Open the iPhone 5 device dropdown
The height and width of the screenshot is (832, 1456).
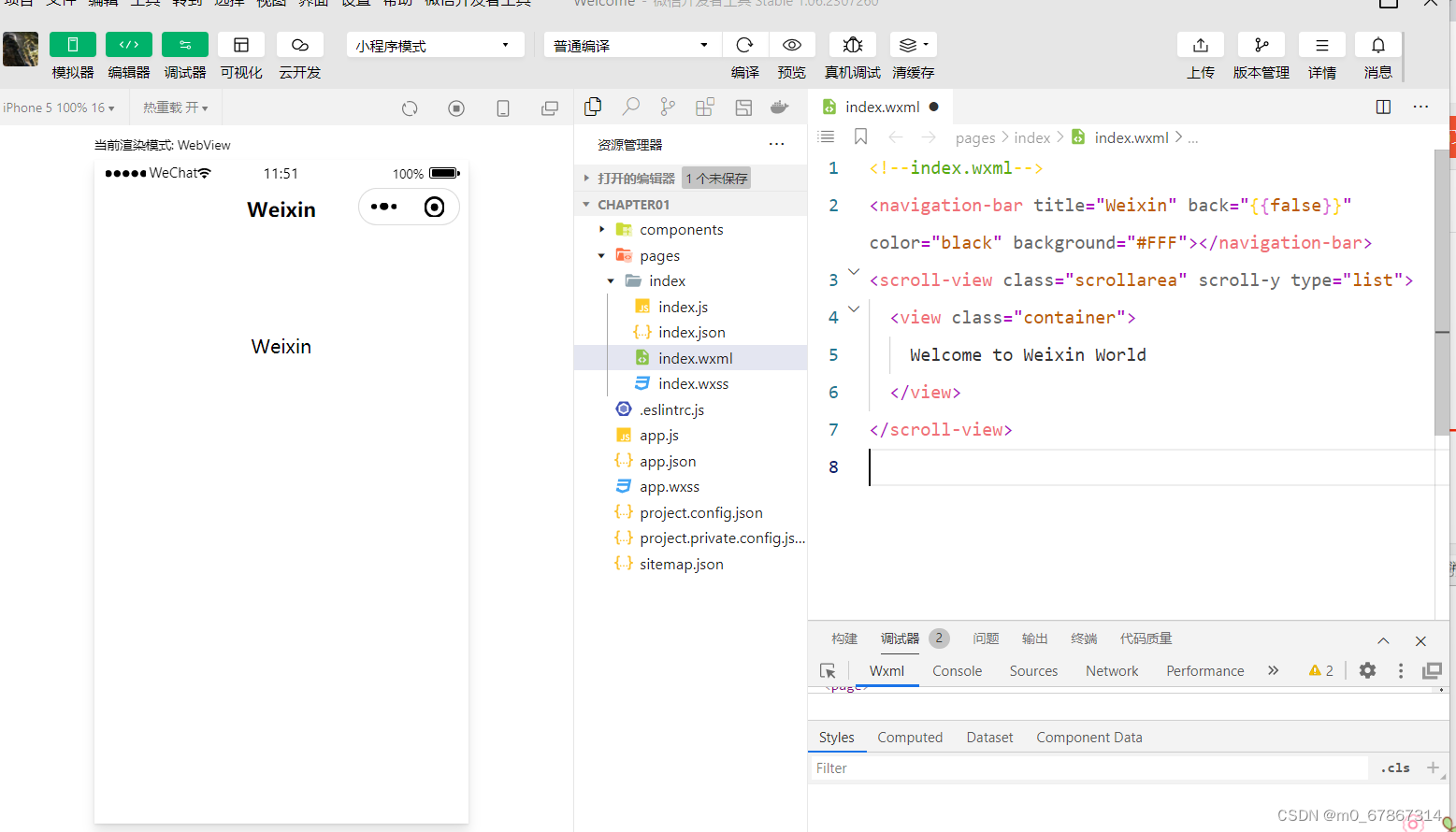pyautogui.click(x=59, y=108)
